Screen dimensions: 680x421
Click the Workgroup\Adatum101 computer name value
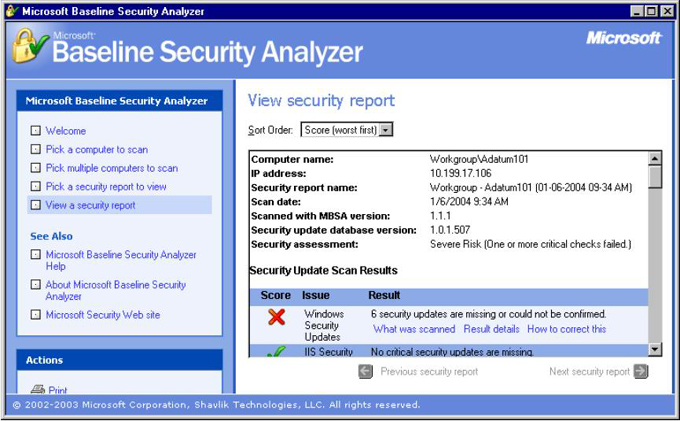479,159
